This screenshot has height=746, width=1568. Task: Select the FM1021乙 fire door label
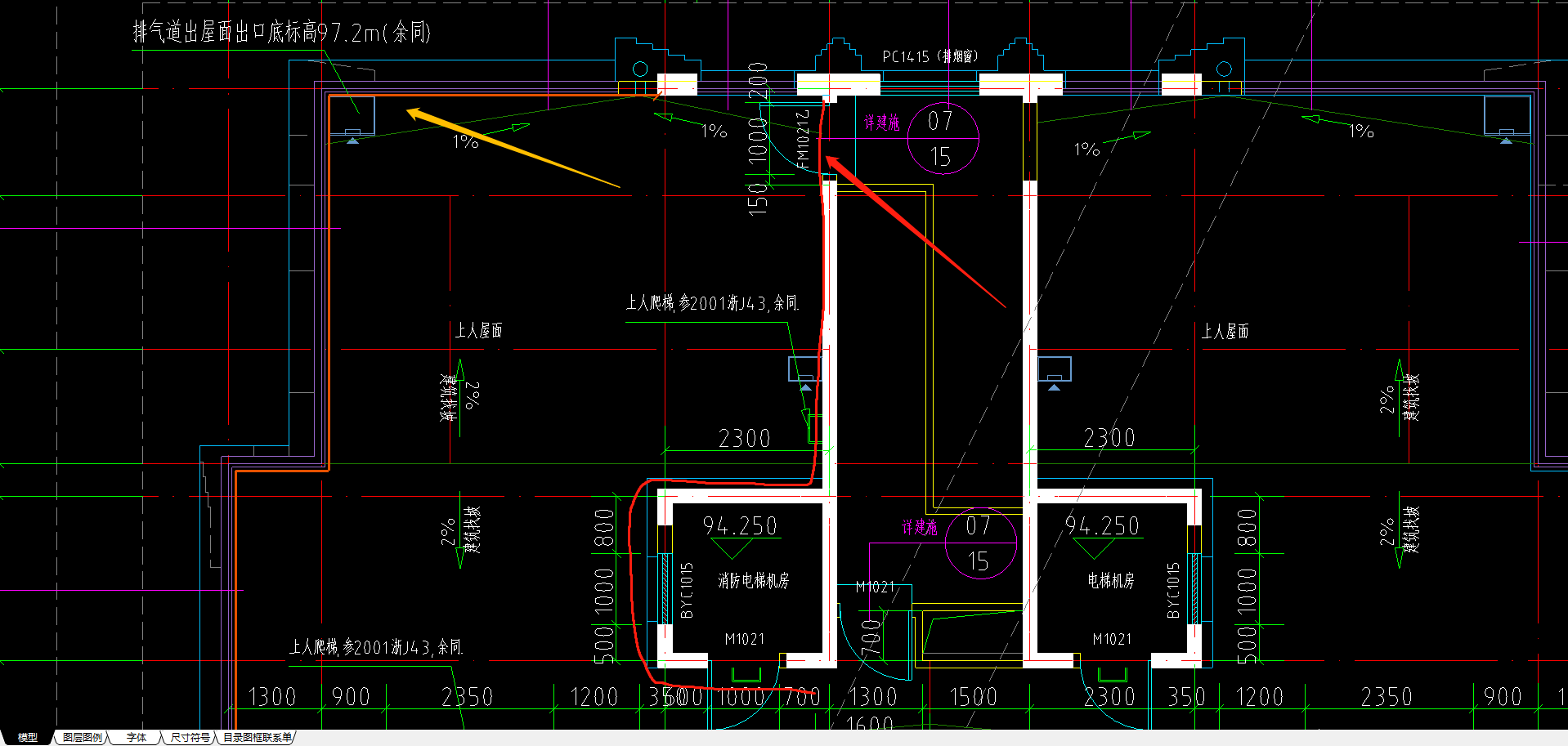pyautogui.click(x=803, y=140)
